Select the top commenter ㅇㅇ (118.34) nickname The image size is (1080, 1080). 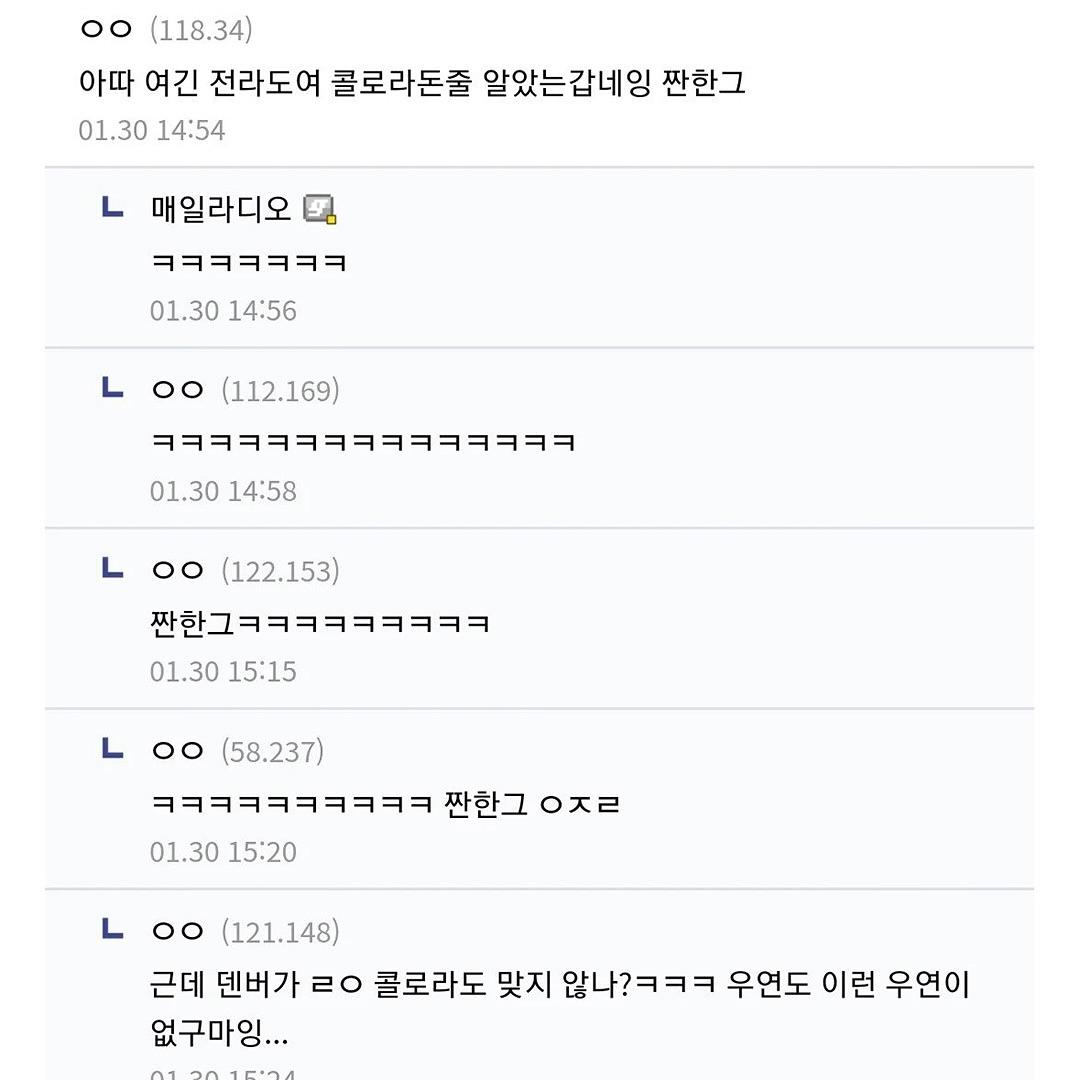point(105,29)
